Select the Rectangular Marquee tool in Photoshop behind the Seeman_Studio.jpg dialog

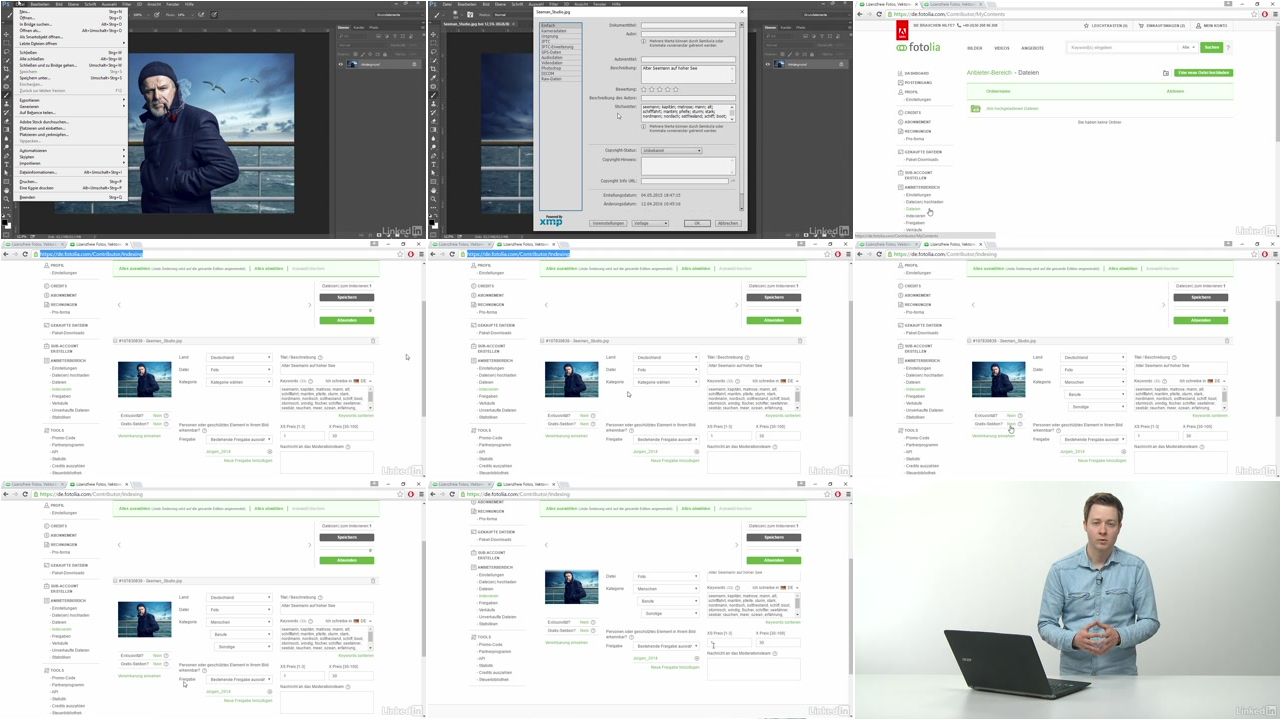[433, 43]
